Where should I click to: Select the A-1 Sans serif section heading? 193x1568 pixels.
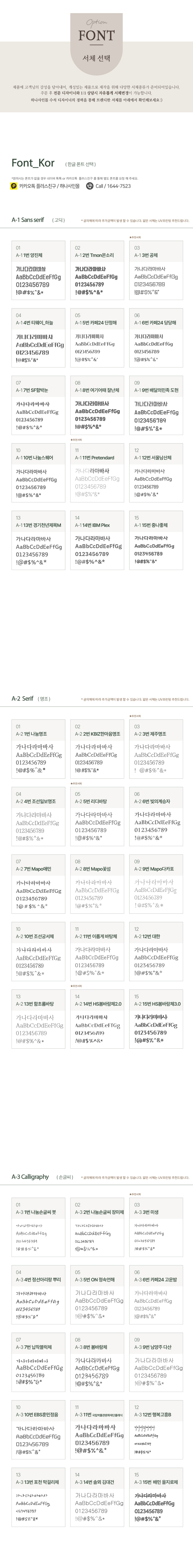tap(28, 220)
